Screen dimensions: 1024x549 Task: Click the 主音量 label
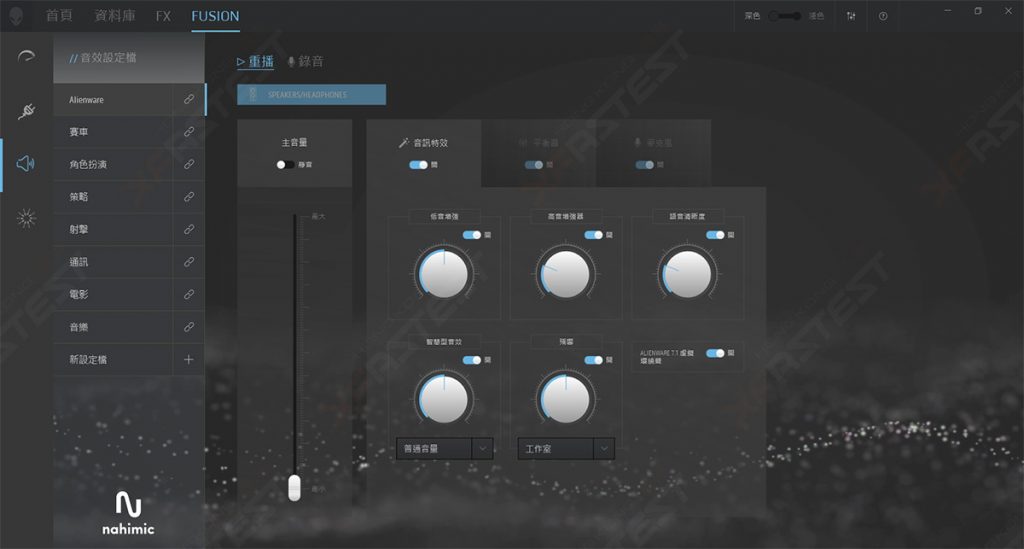(x=295, y=142)
